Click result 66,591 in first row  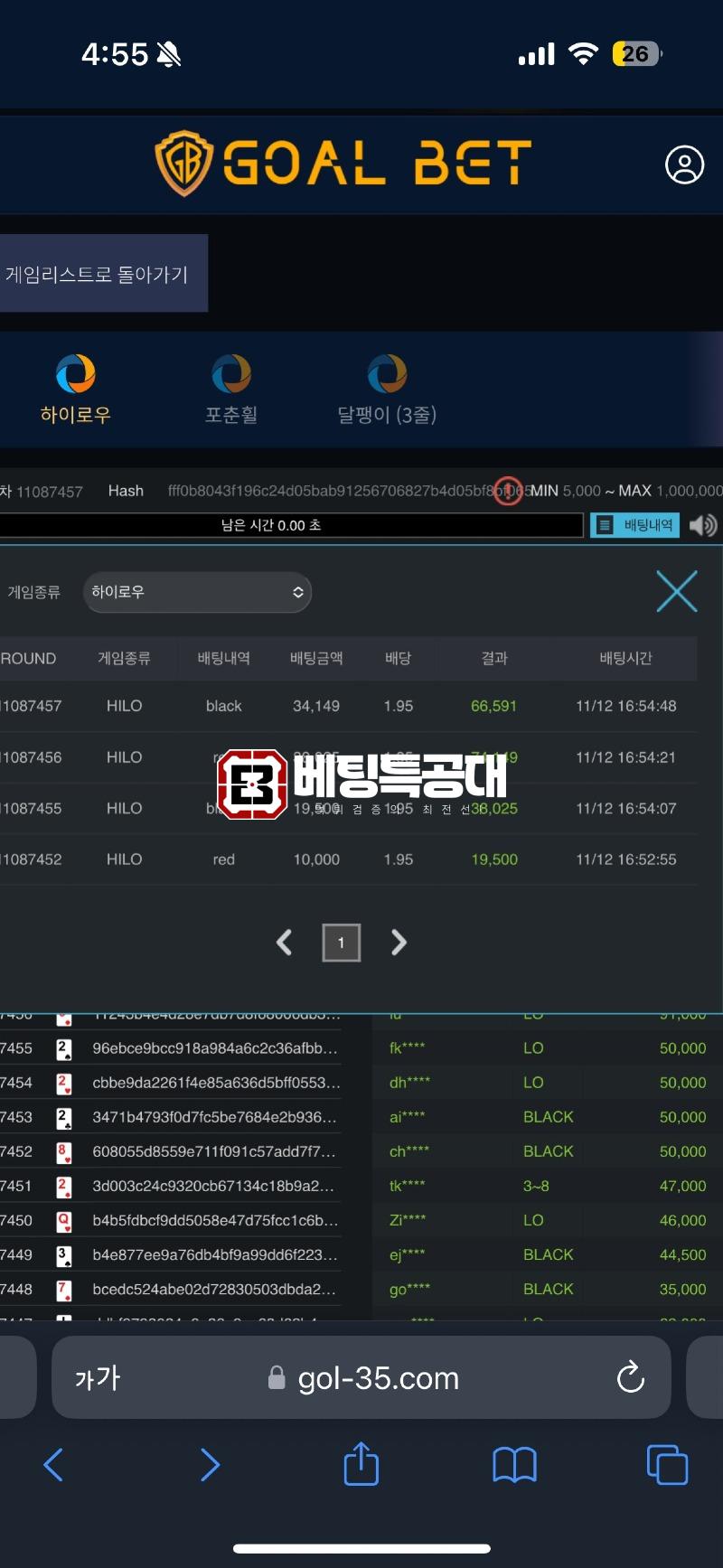click(x=493, y=706)
